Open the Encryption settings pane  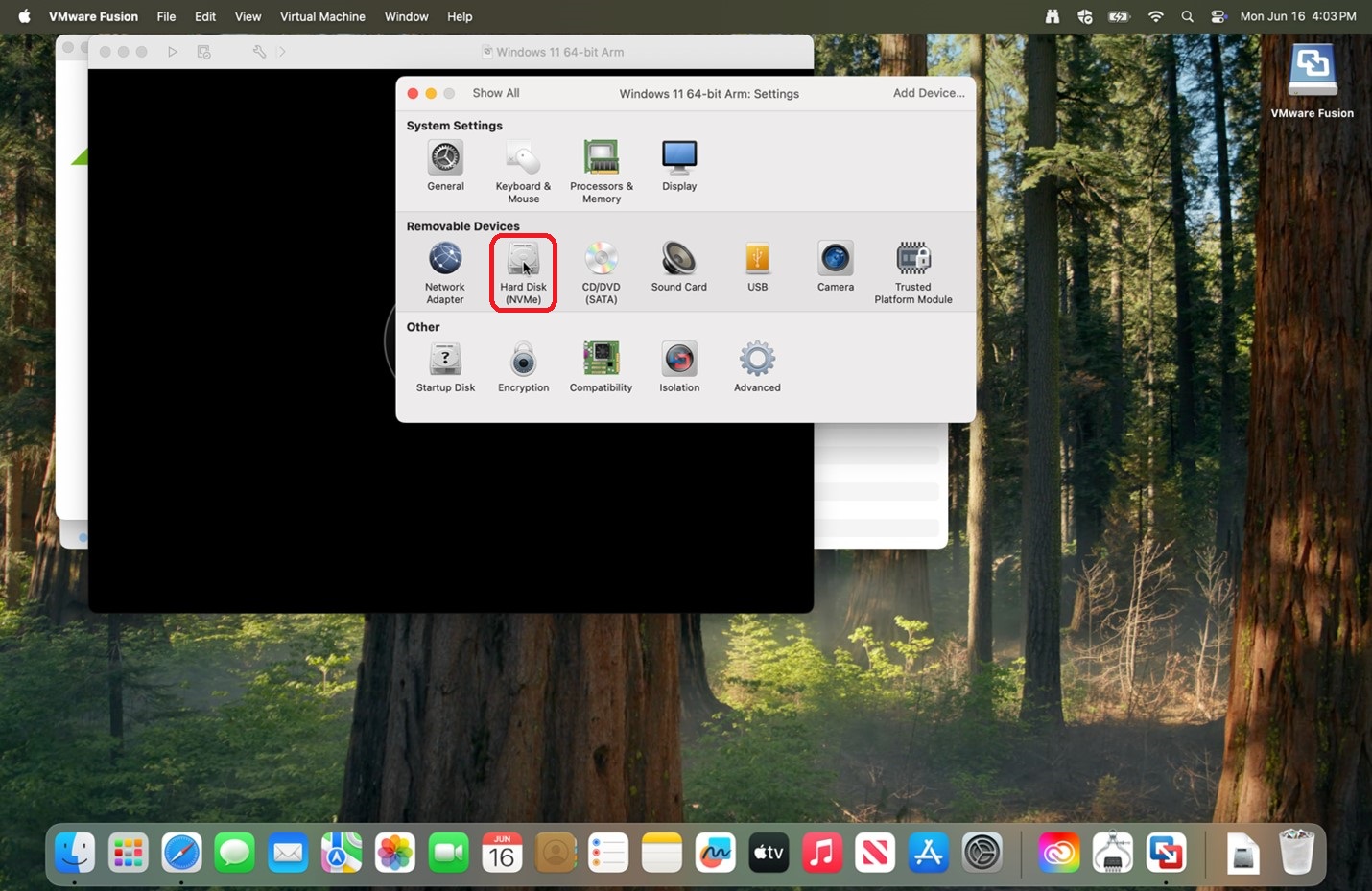523,367
